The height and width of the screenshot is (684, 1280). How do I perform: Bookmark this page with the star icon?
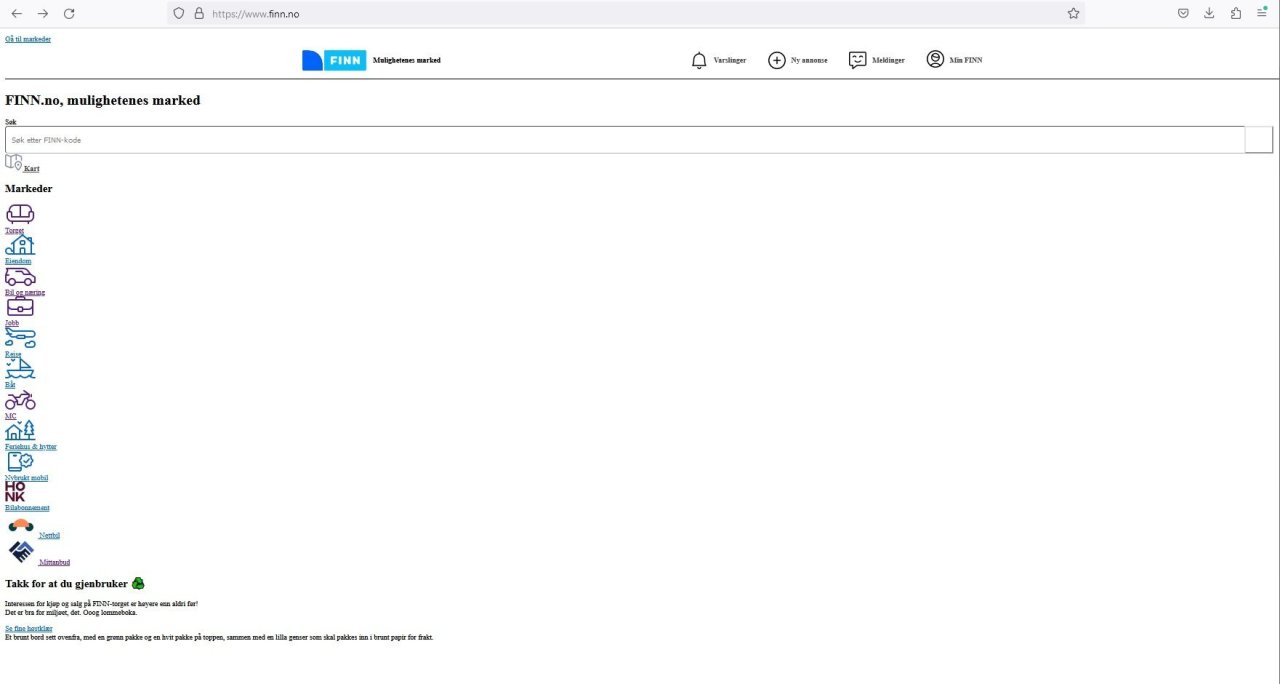click(x=1073, y=13)
